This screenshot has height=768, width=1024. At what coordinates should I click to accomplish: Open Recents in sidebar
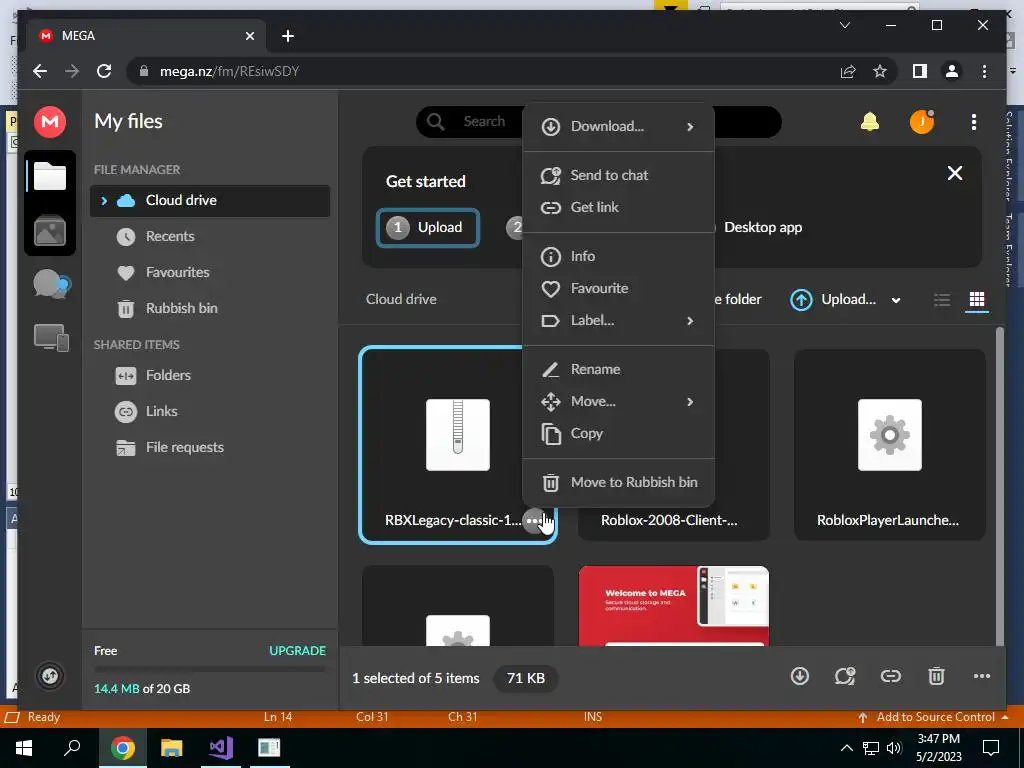click(x=210, y=236)
